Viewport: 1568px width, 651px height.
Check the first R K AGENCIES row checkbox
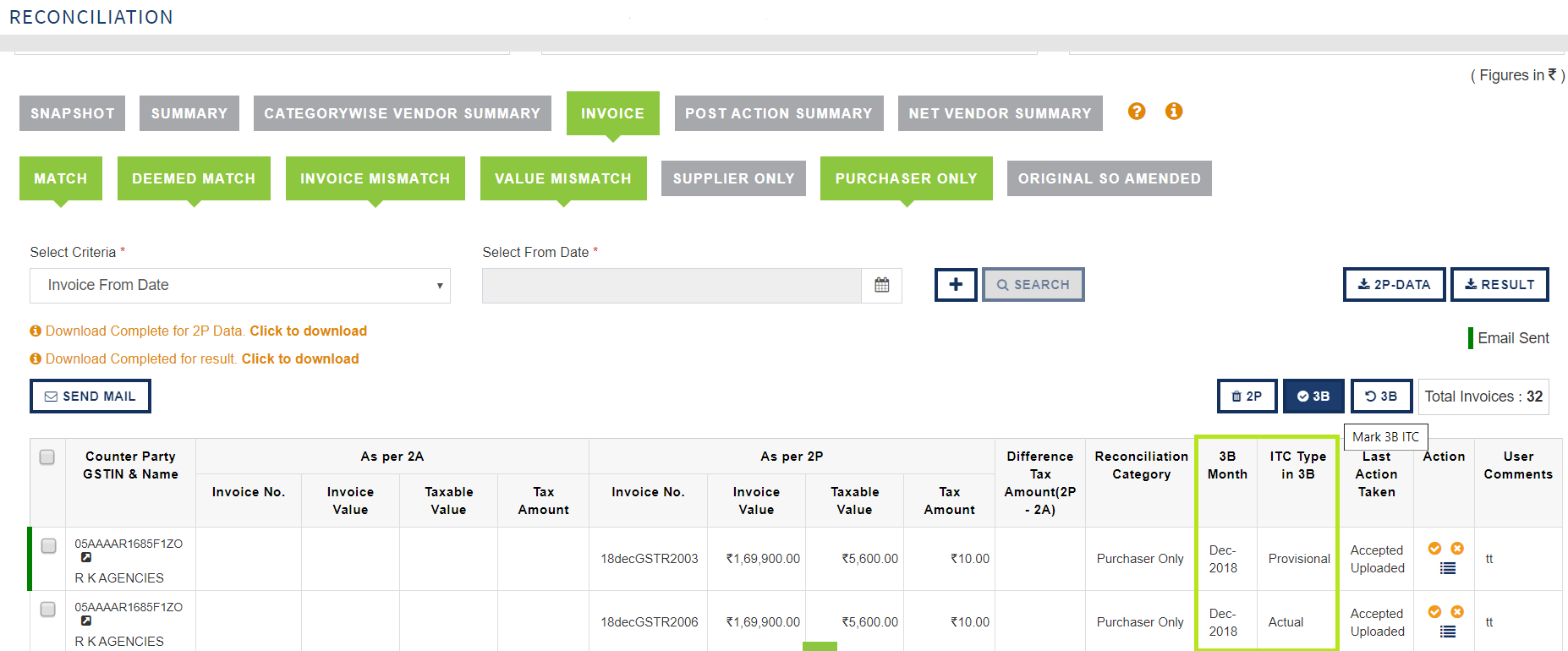(x=49, y=546)
